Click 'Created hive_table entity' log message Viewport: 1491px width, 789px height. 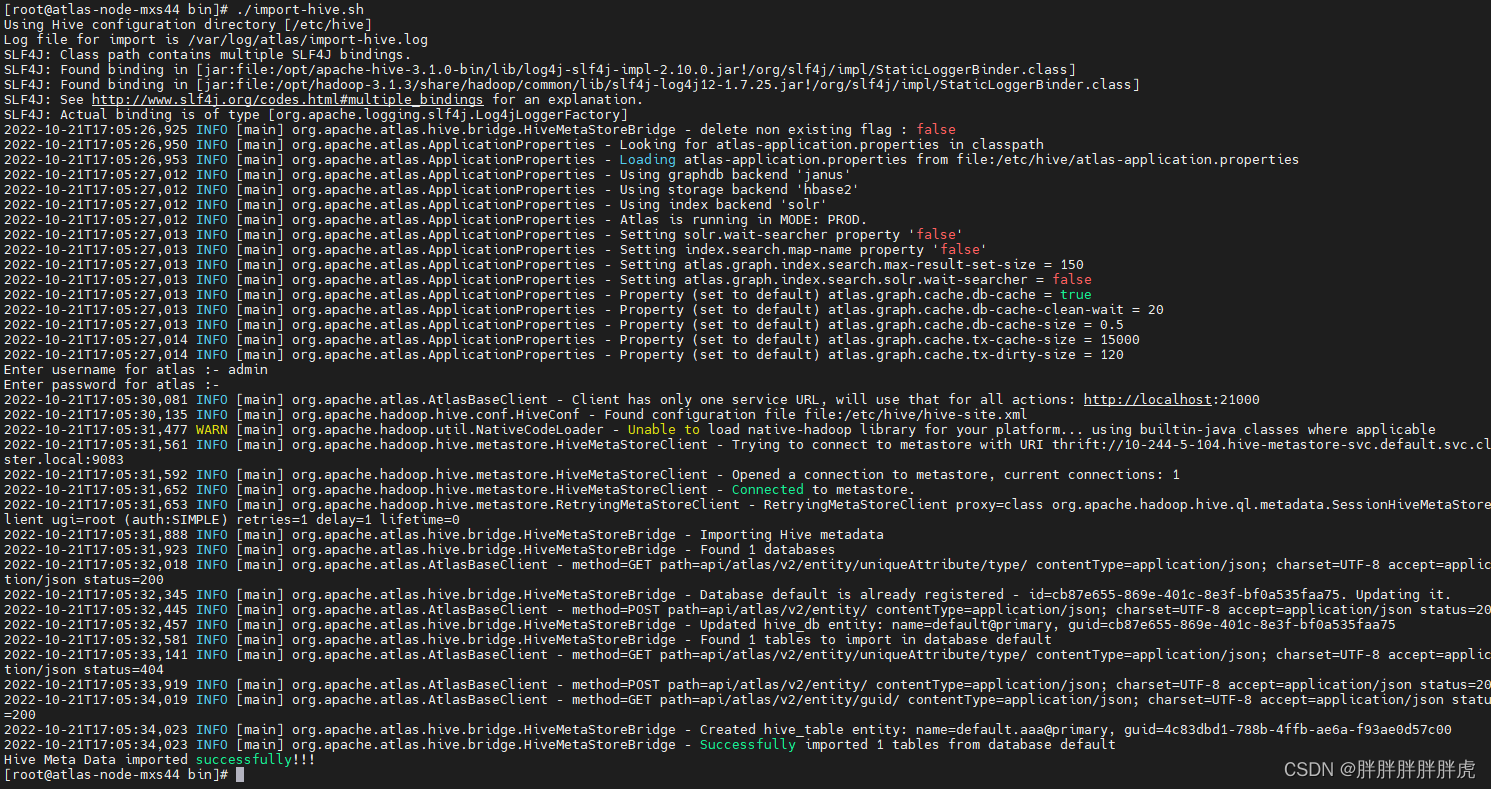(799, 730)
